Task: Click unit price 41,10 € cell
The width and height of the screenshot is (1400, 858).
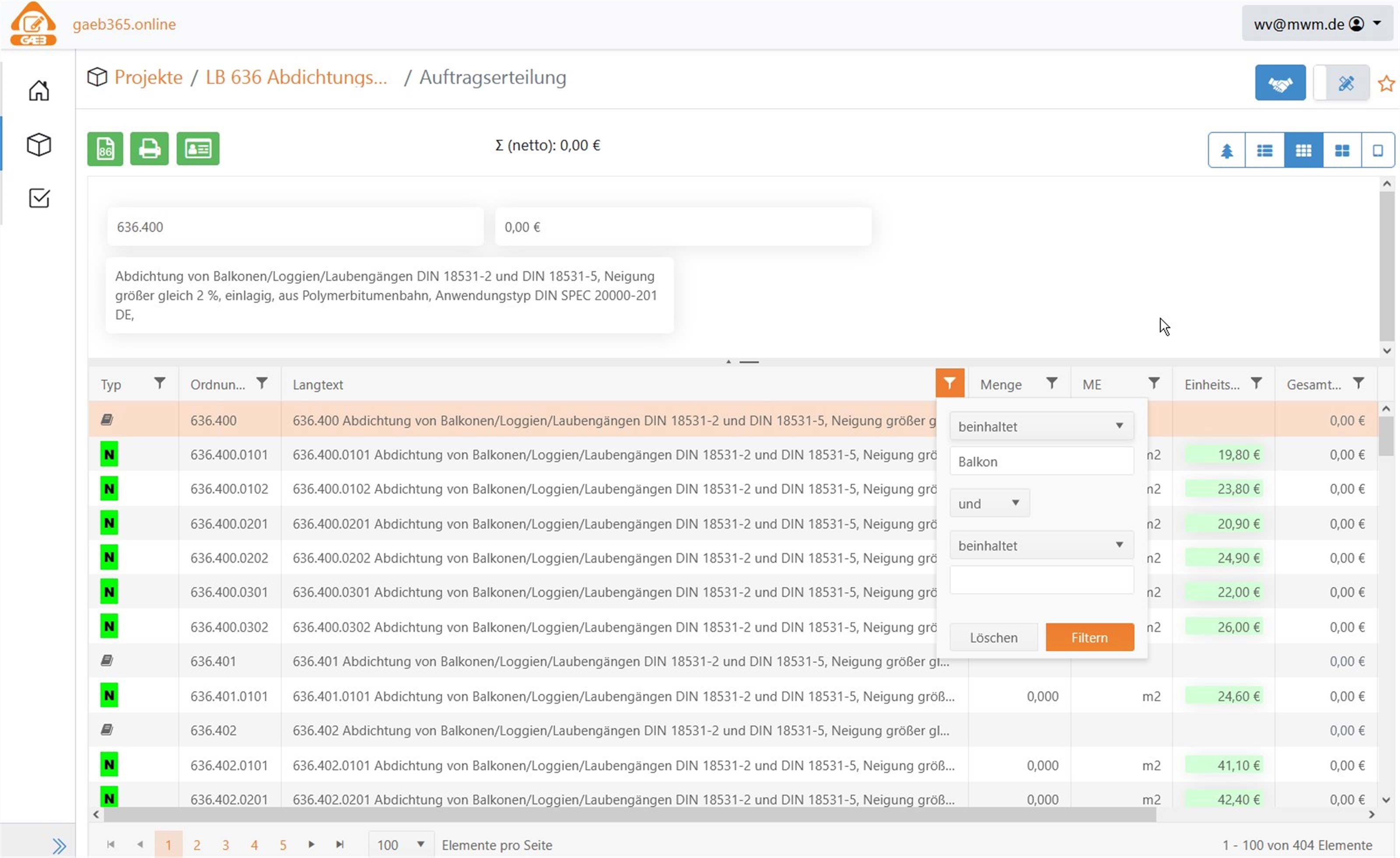Action: (x=1224, y=765)
